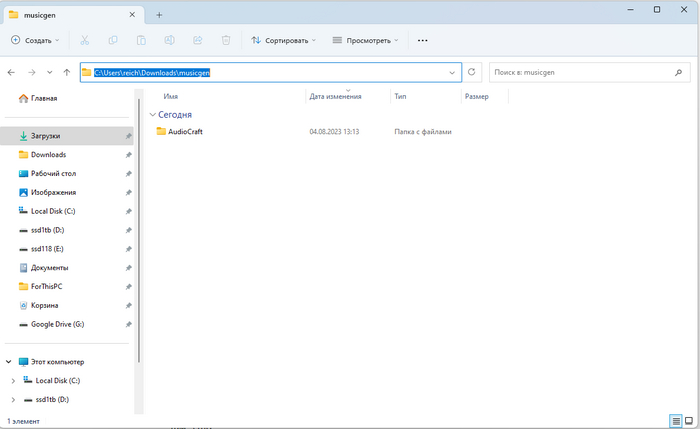
Task: Click the Rename icon in the toolbar
Action: 170,40
